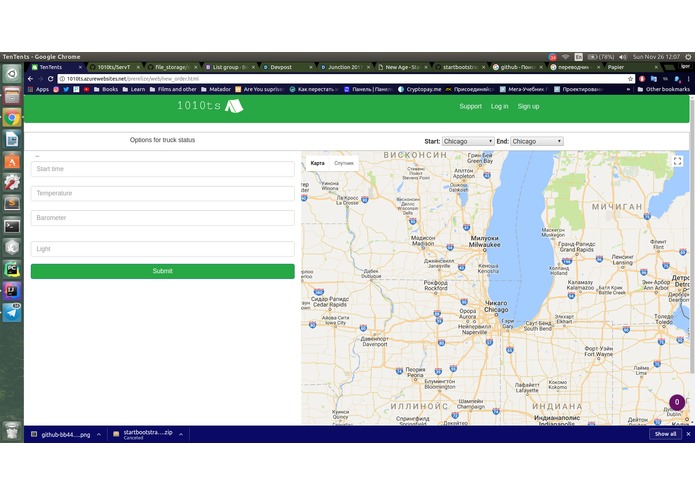695x494 pixels.
Task: Open the Apps bookmarks shortcut
Action: (x=39, y=89)
